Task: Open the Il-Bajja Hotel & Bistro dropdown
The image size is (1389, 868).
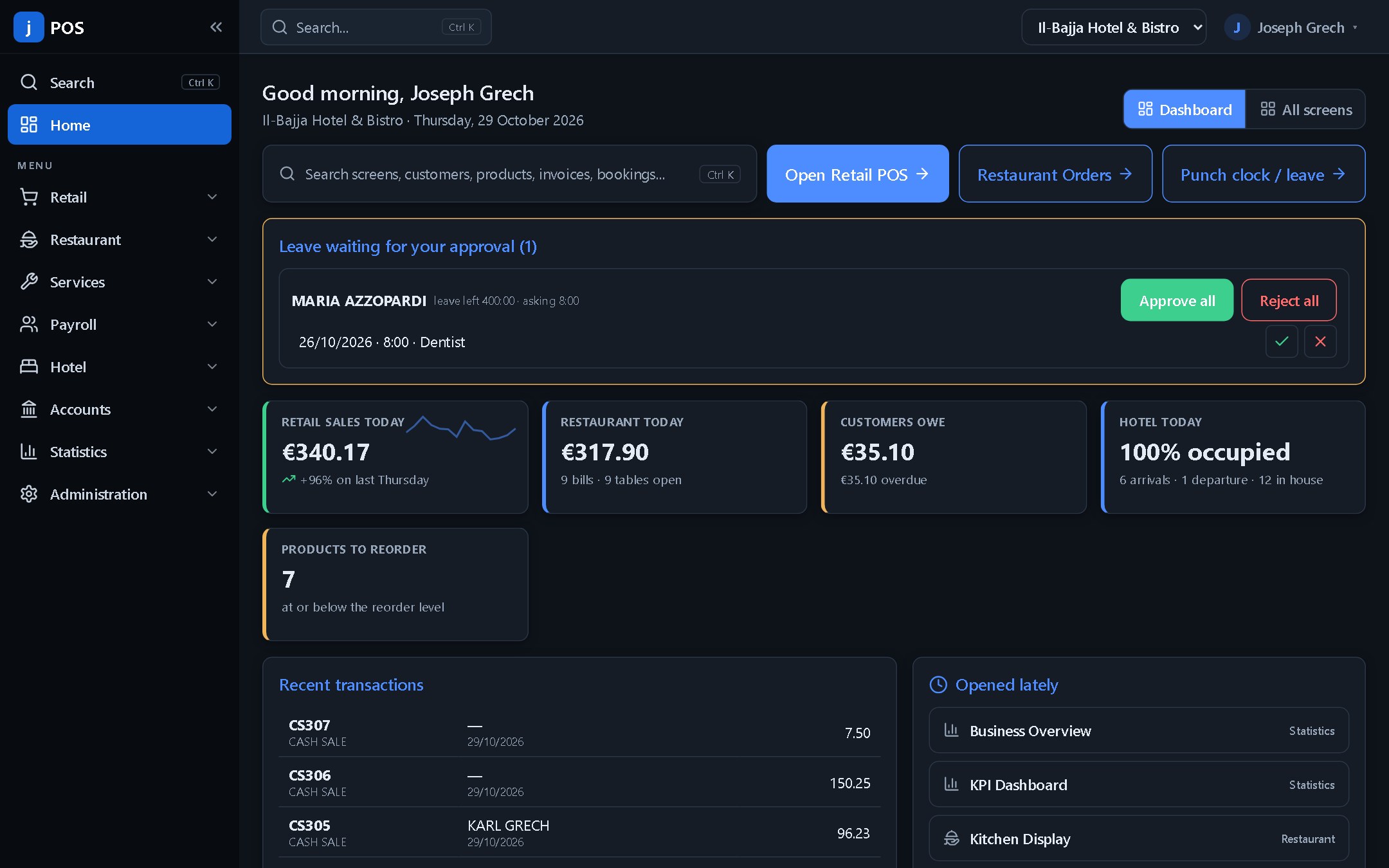Action: point(1113,28)
